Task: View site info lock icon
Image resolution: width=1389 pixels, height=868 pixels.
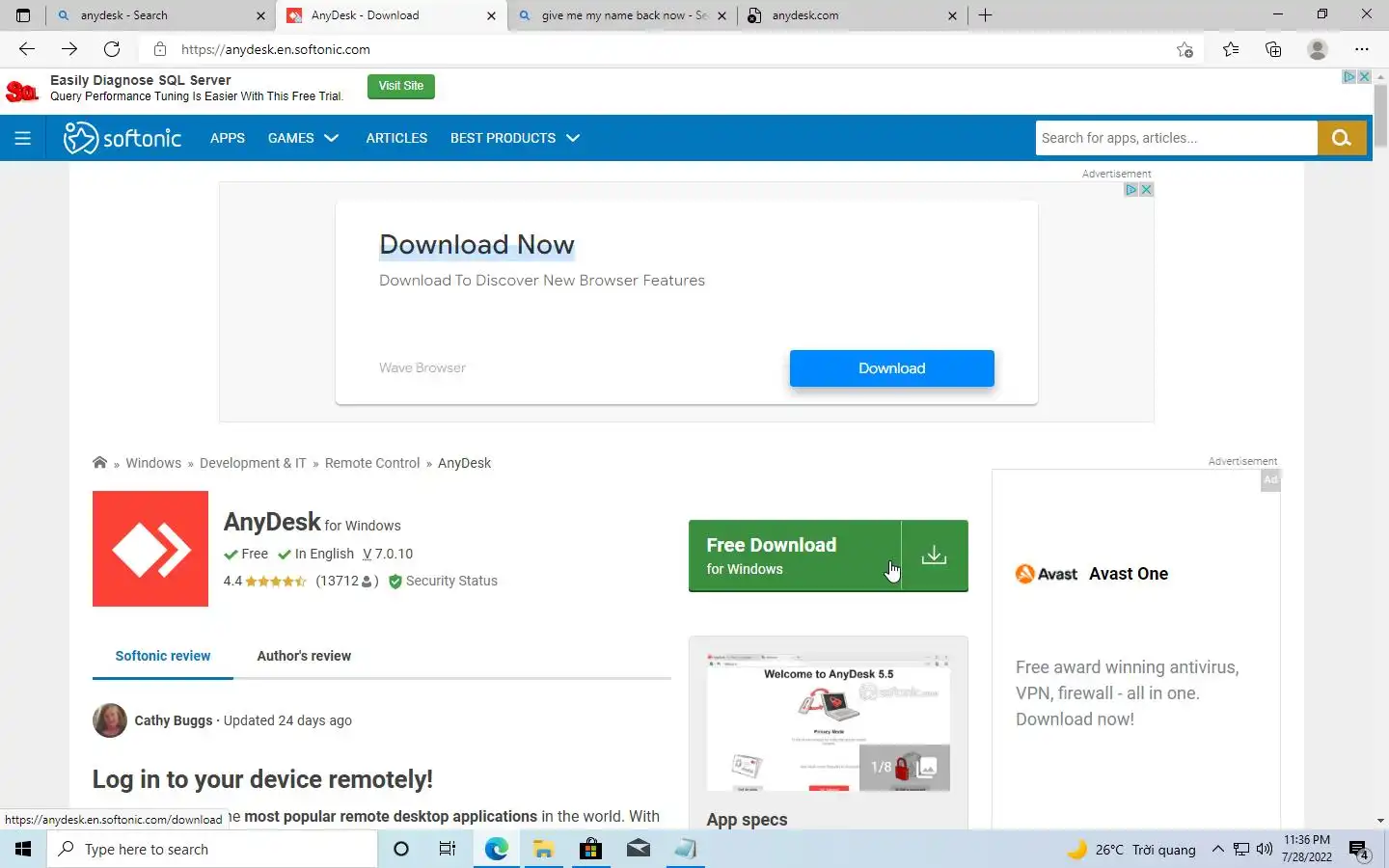Action: click(160, 49)
